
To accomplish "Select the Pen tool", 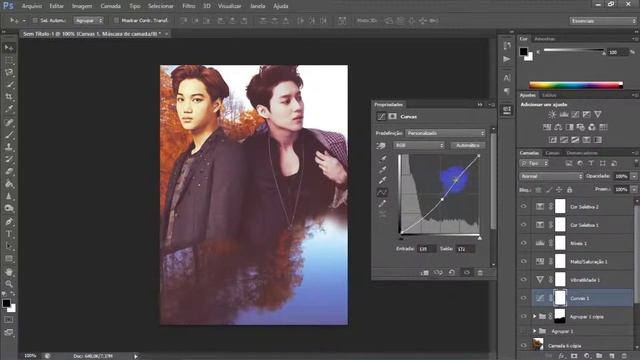I will click(9, 222).
